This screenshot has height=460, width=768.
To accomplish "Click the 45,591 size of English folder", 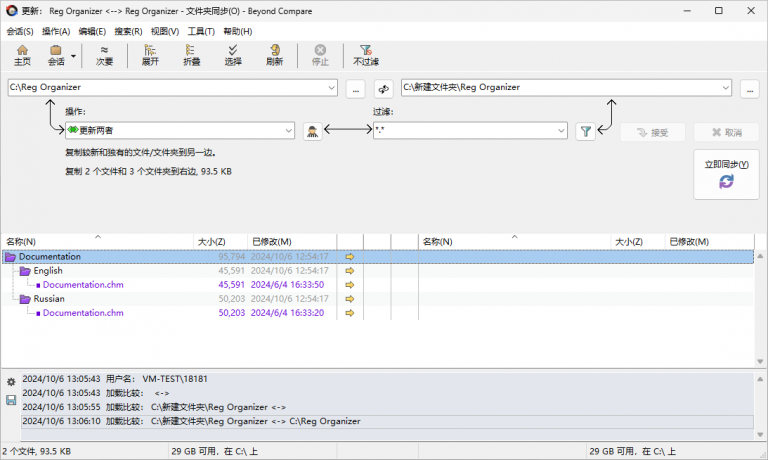I will 231,271.
